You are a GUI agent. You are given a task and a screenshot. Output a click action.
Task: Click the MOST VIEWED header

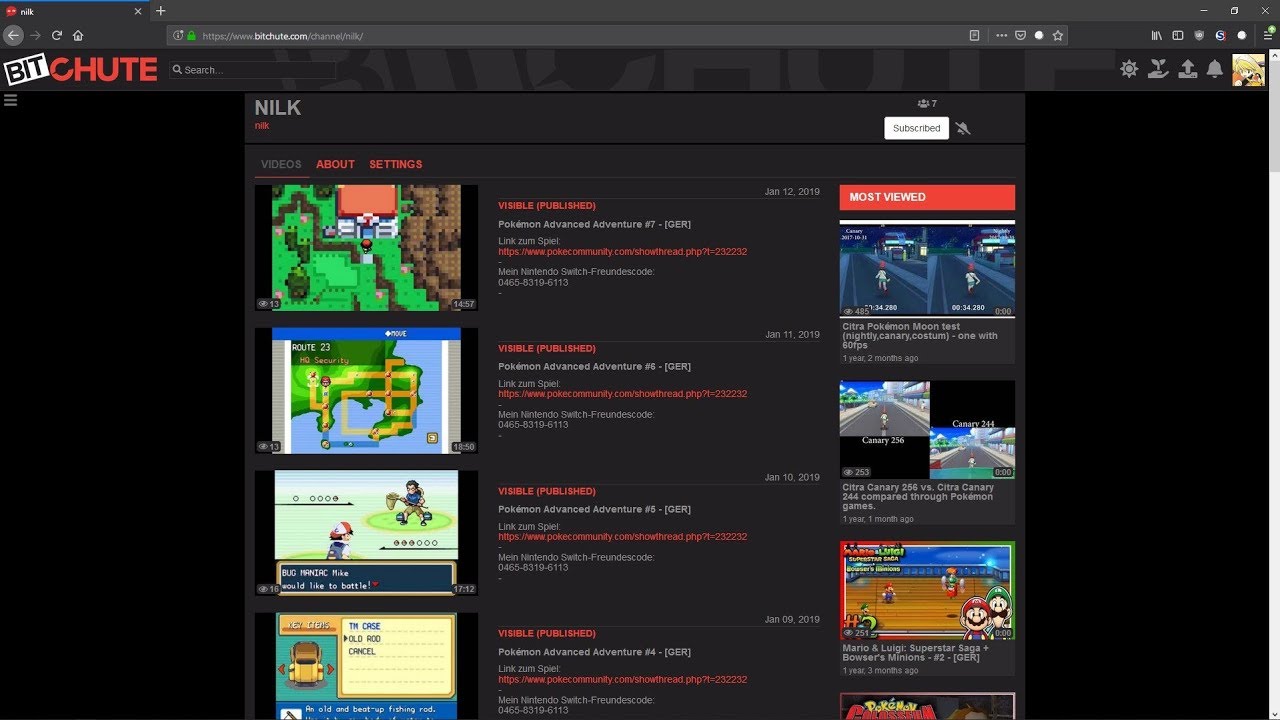pyautogui.click(x=927, y=197)
